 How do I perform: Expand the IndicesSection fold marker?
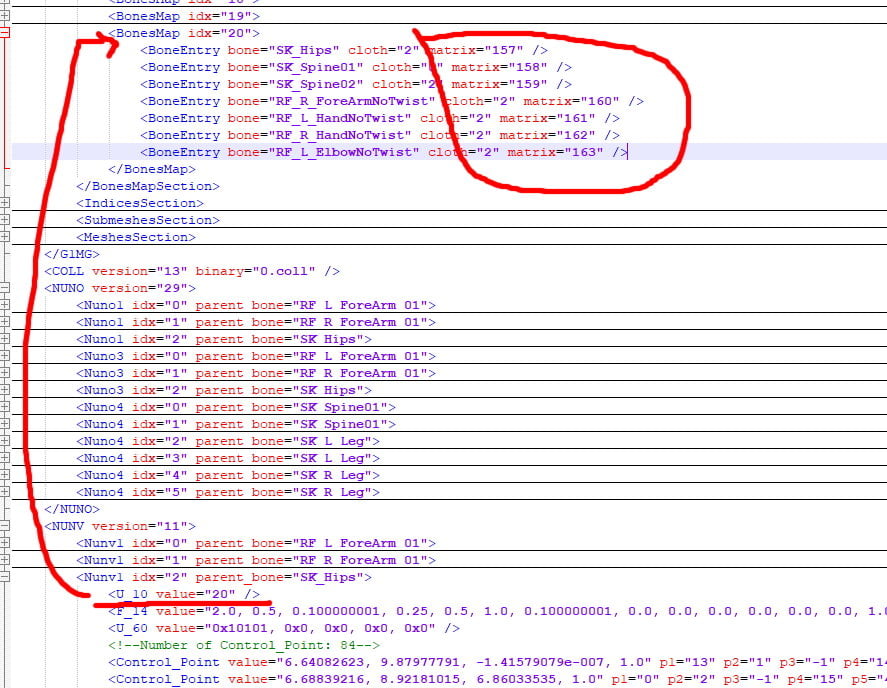point(5,203)
